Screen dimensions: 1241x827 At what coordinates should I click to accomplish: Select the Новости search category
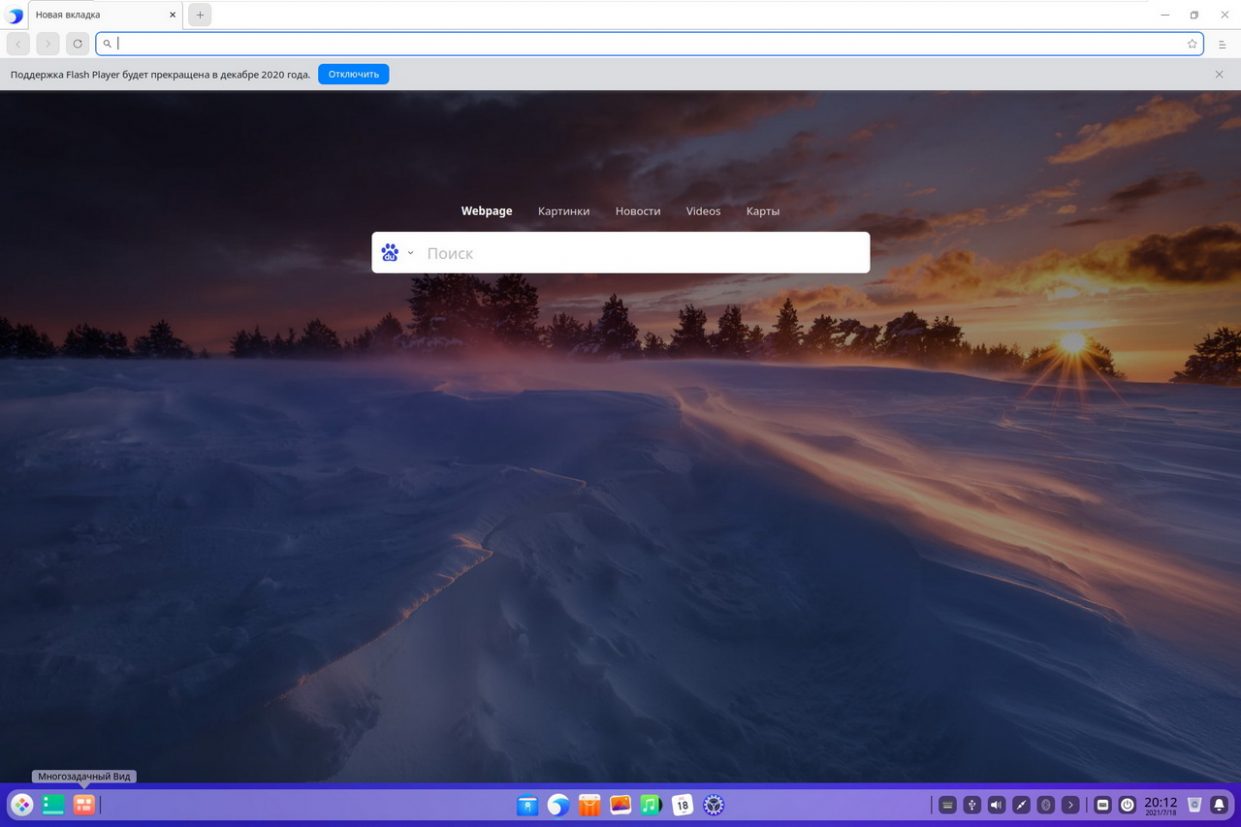pyautogui.click(x=637, y=211)
